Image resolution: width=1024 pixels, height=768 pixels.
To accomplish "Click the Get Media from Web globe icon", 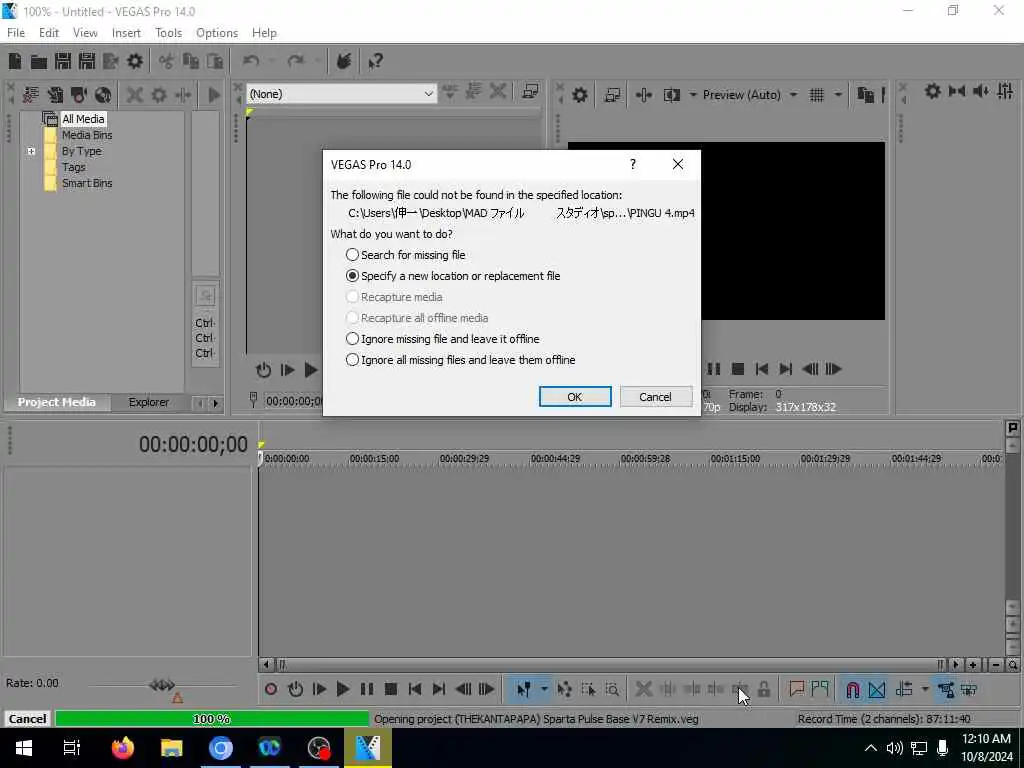I will (103, 95).
